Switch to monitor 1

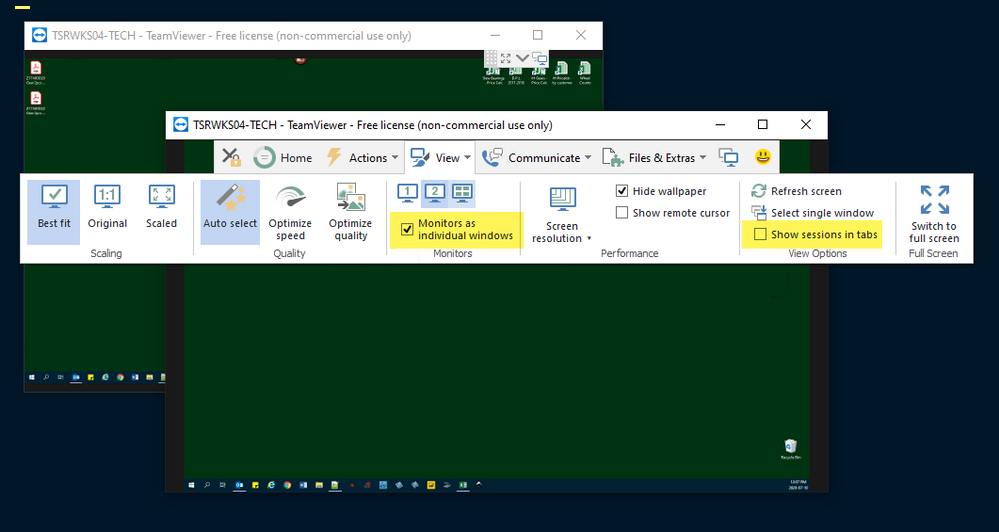pos(408,192)
